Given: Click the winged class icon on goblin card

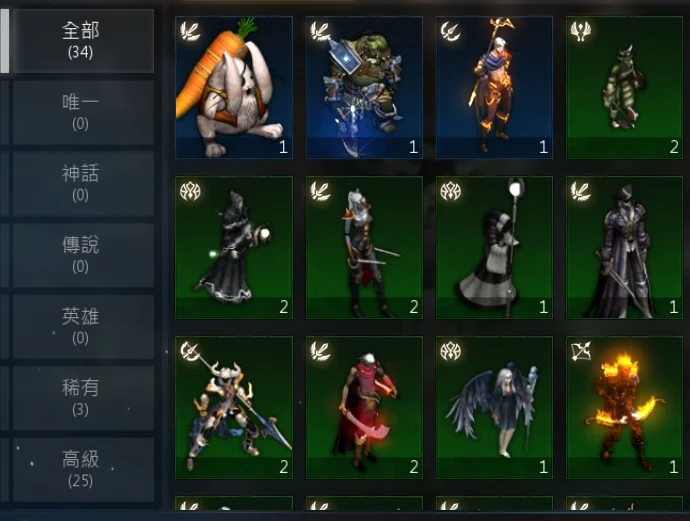Looking at the screenshot, I should click(x=580, y=32).
